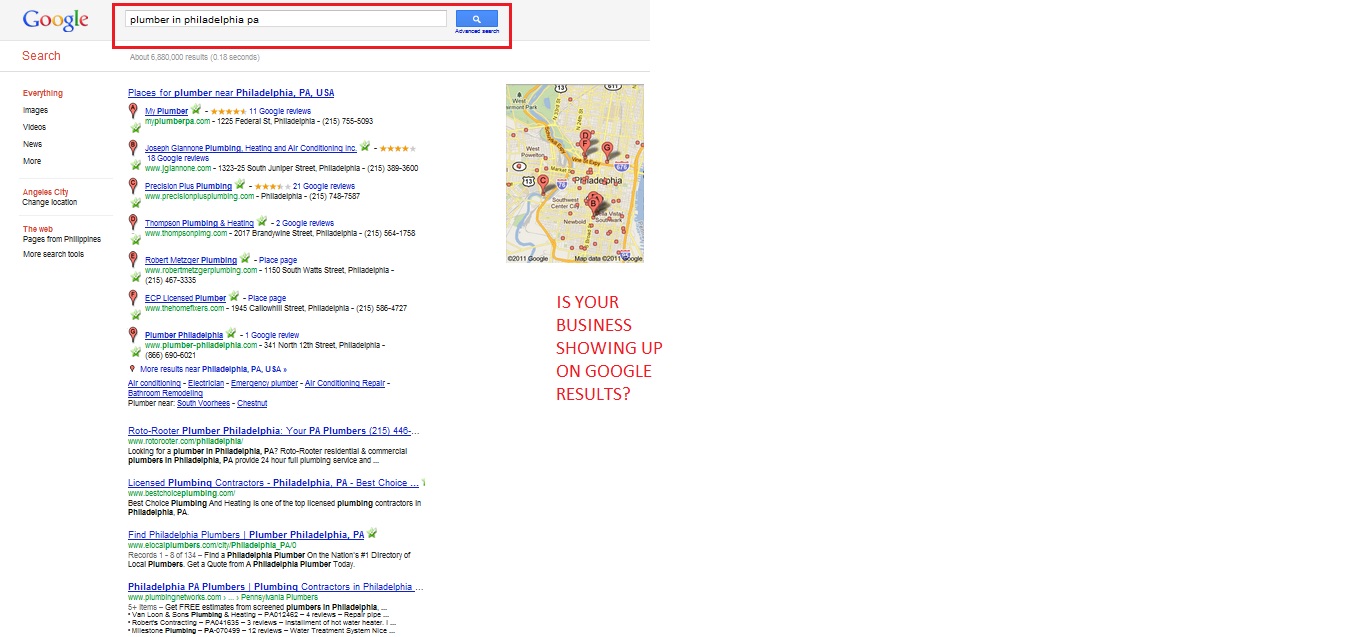Focus the search box containing plumber in philadelphia pa

click(286, 19)
